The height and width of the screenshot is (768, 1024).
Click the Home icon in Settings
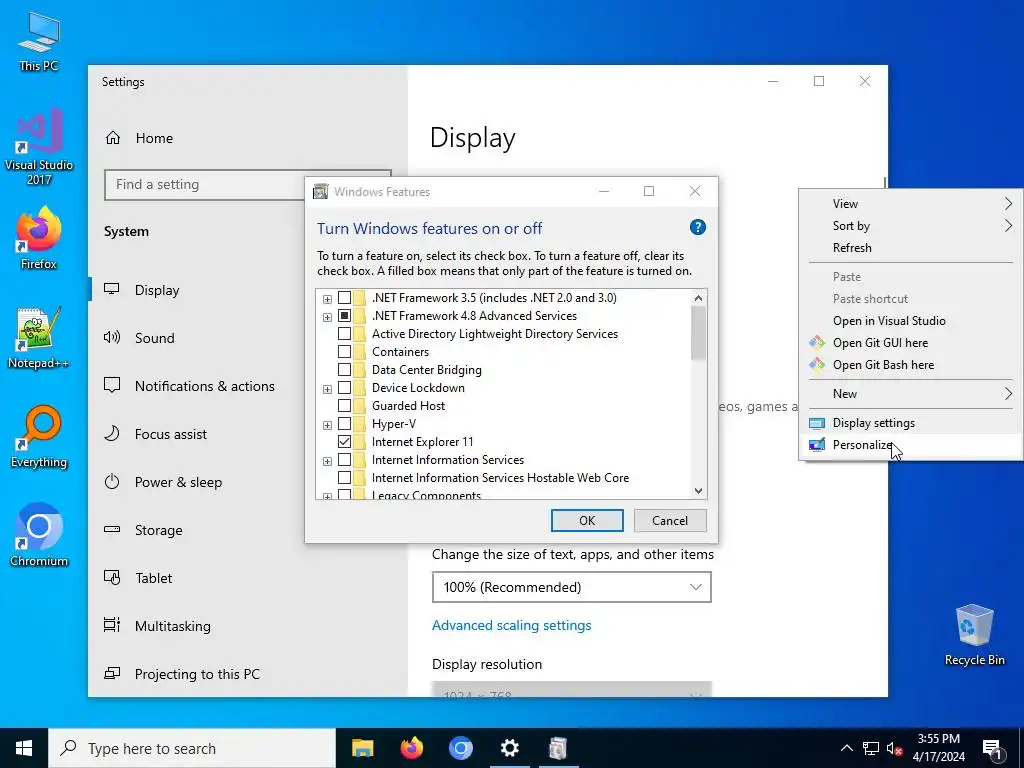click(113, 138)
